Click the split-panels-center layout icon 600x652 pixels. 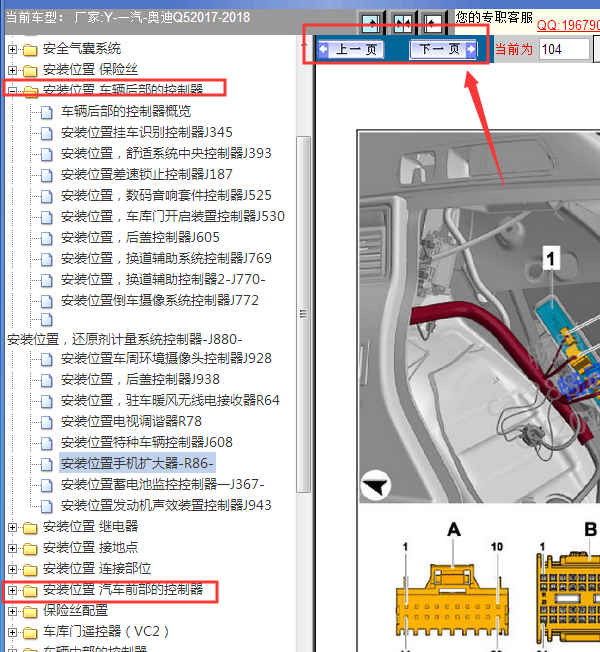click(402, 23)
